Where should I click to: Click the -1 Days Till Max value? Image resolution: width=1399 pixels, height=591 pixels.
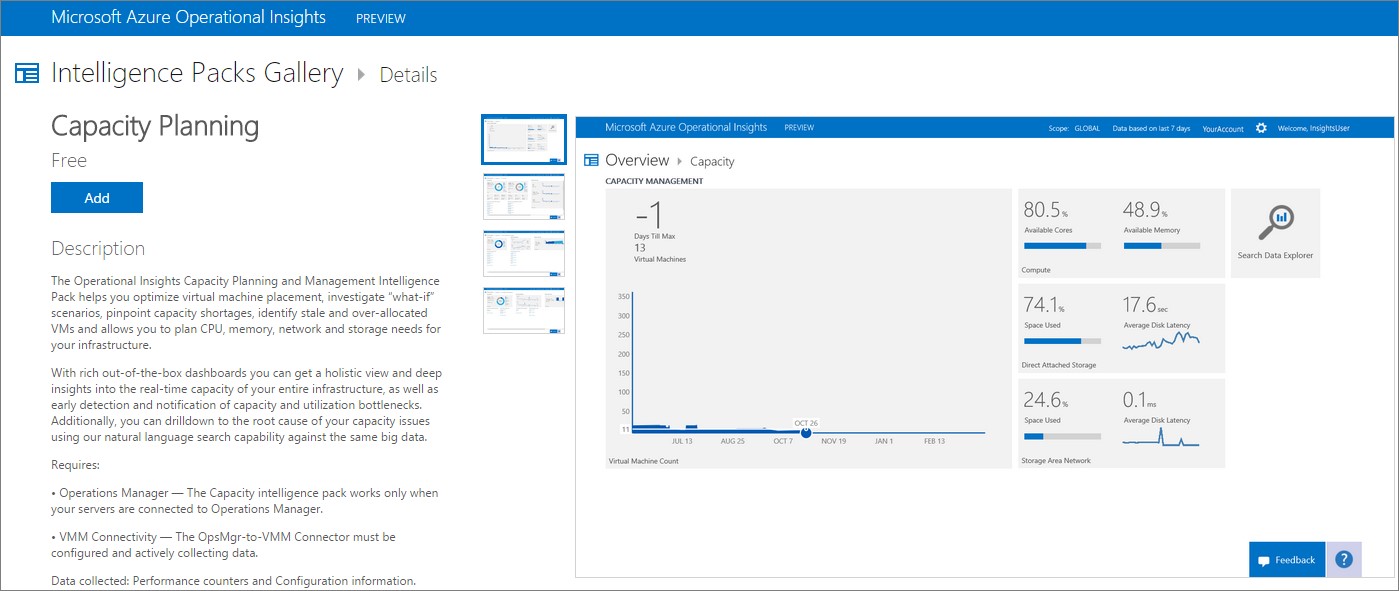click(x=649, y=215)
